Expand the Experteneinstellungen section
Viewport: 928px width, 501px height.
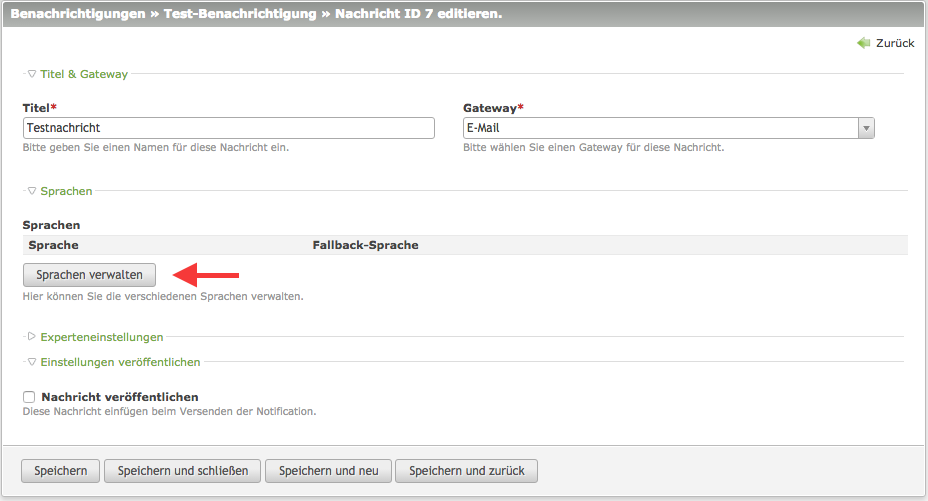(x=101, y=337)
